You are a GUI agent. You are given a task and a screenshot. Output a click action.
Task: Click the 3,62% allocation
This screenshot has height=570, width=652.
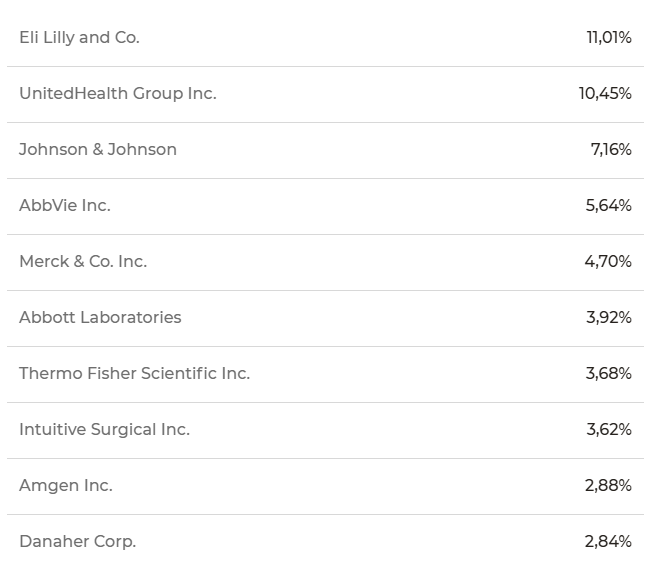click(609, 429)
